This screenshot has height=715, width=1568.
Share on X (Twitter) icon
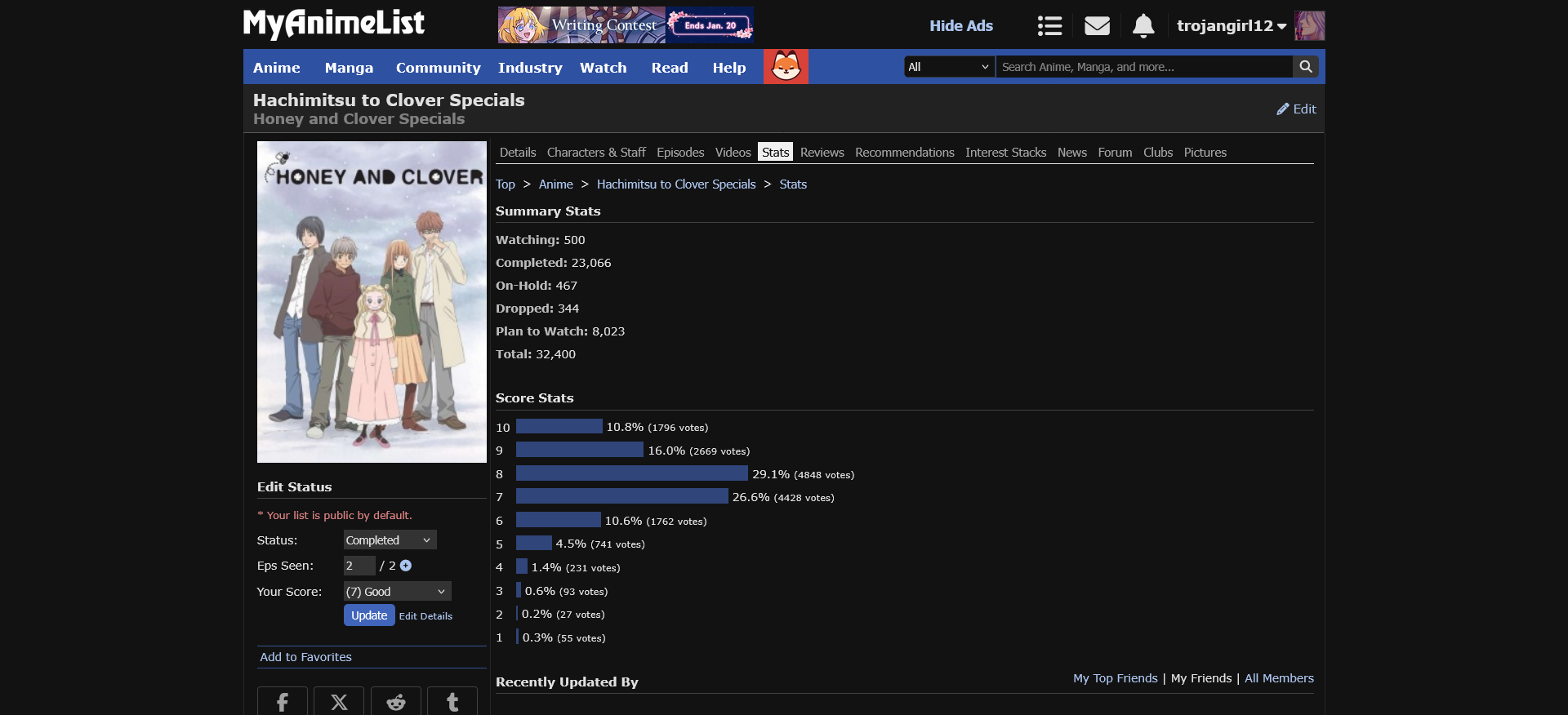[339, 702]
